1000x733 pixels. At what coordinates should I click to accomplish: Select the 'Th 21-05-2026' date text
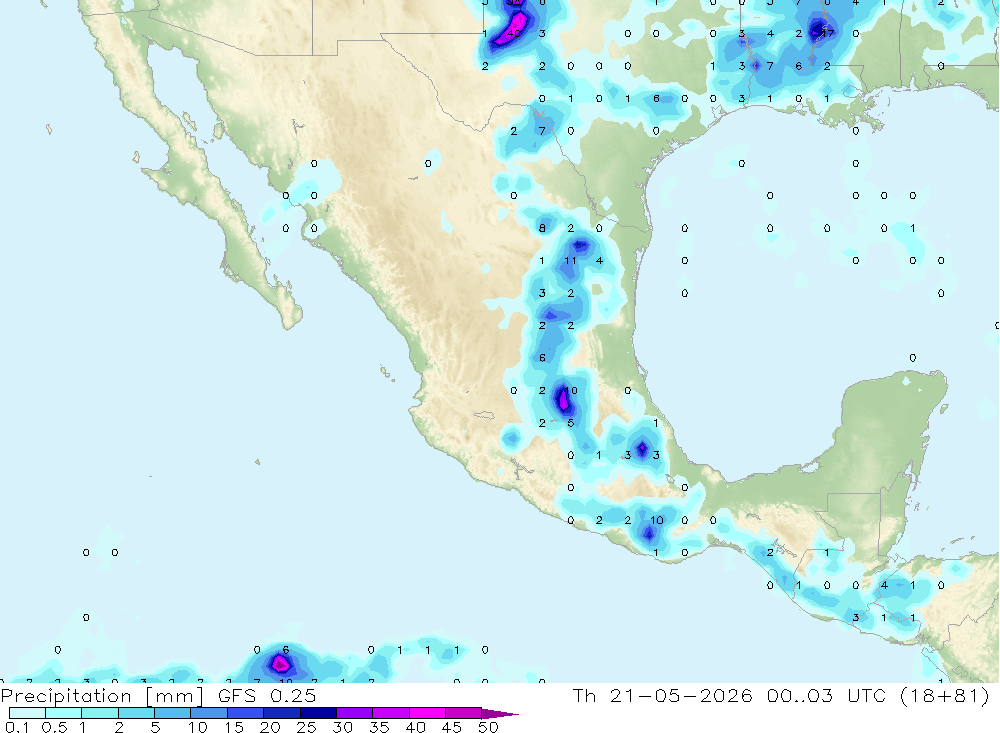click(663, 695)
